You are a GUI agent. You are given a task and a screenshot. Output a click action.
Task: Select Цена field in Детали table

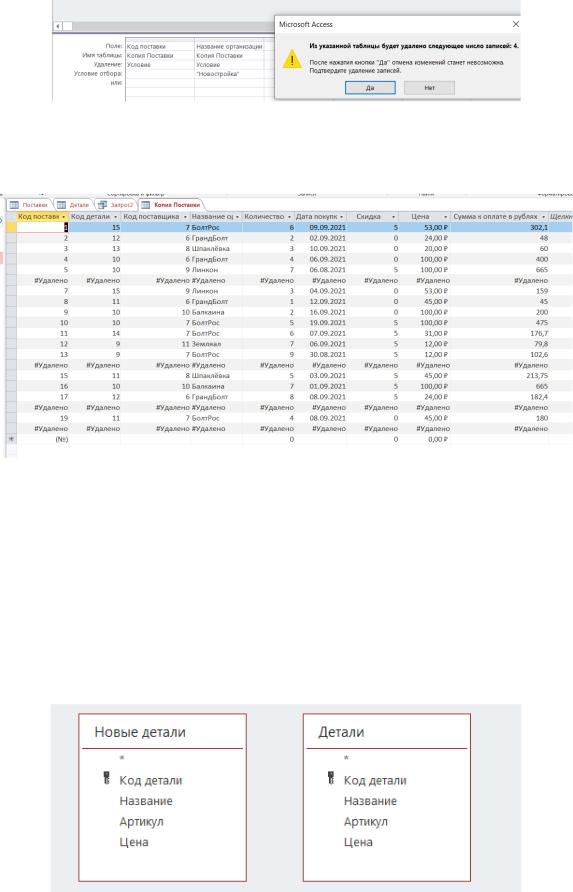pyautogui.click(x=358, y=842)
